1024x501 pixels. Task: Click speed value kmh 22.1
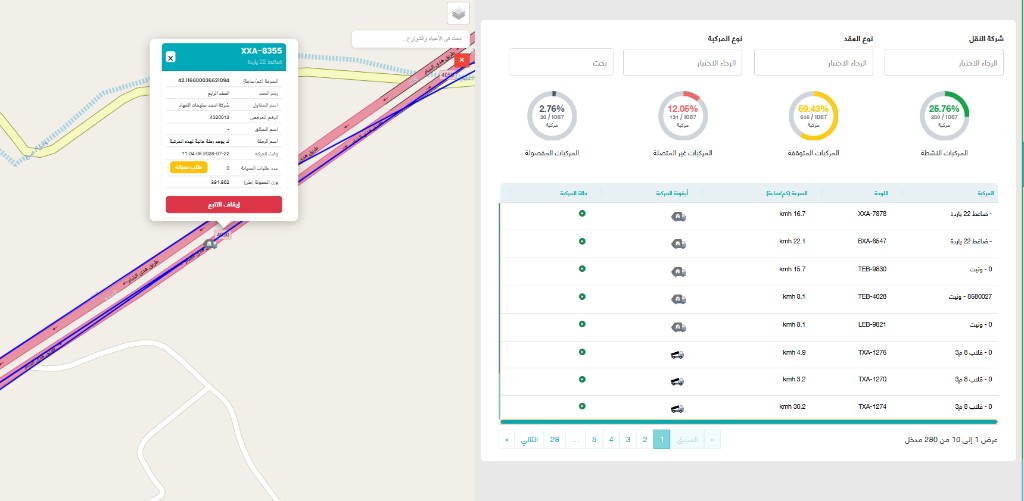pos(792,241)
